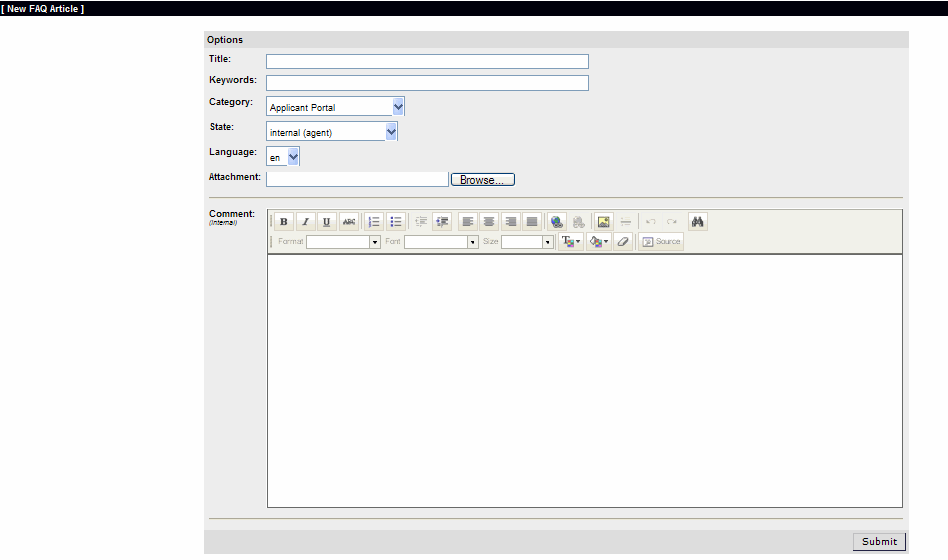Insert a bulleted list
Screen dimensions: 948x560
pos(396,222)
